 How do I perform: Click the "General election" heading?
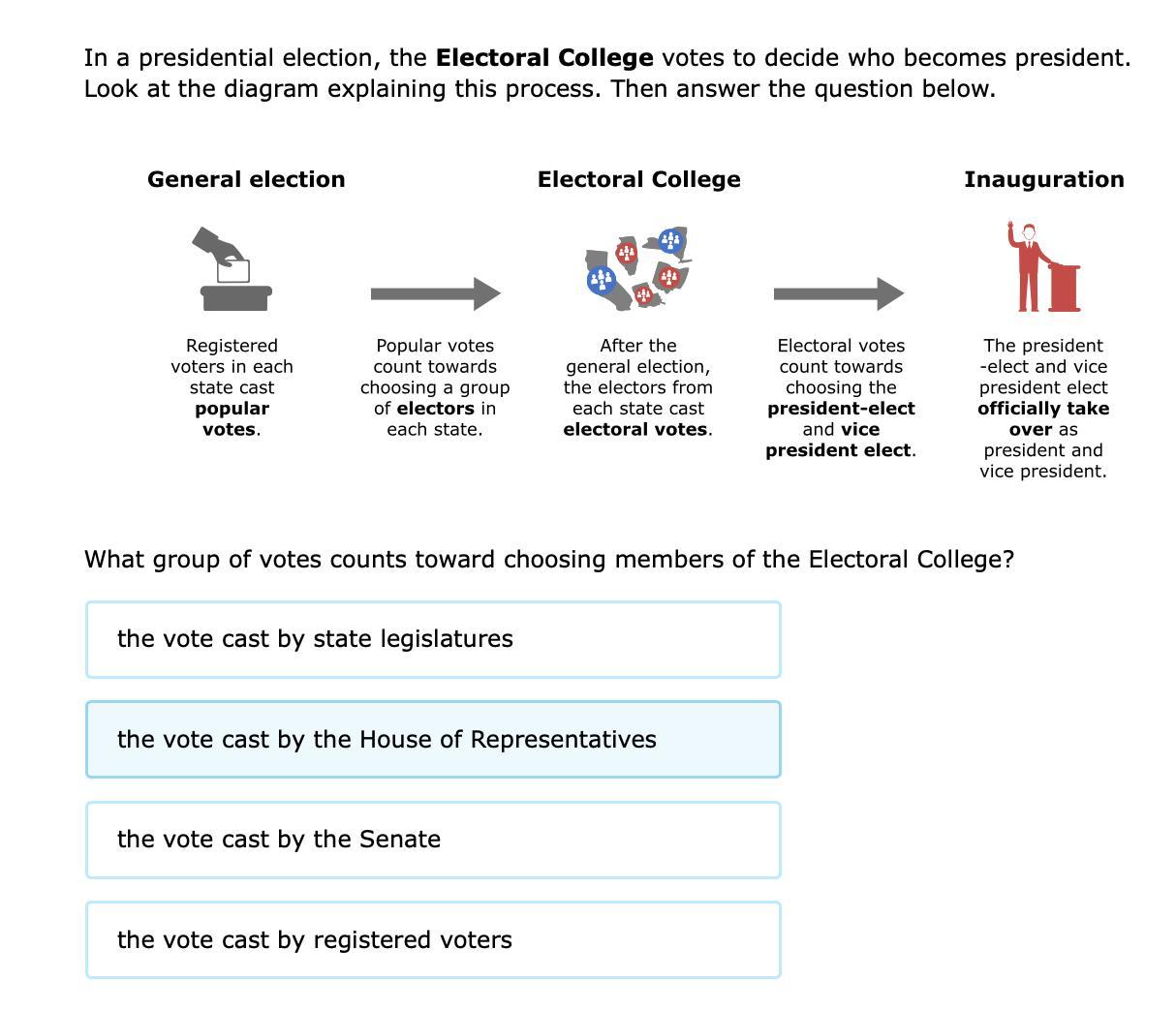point(246,179)
